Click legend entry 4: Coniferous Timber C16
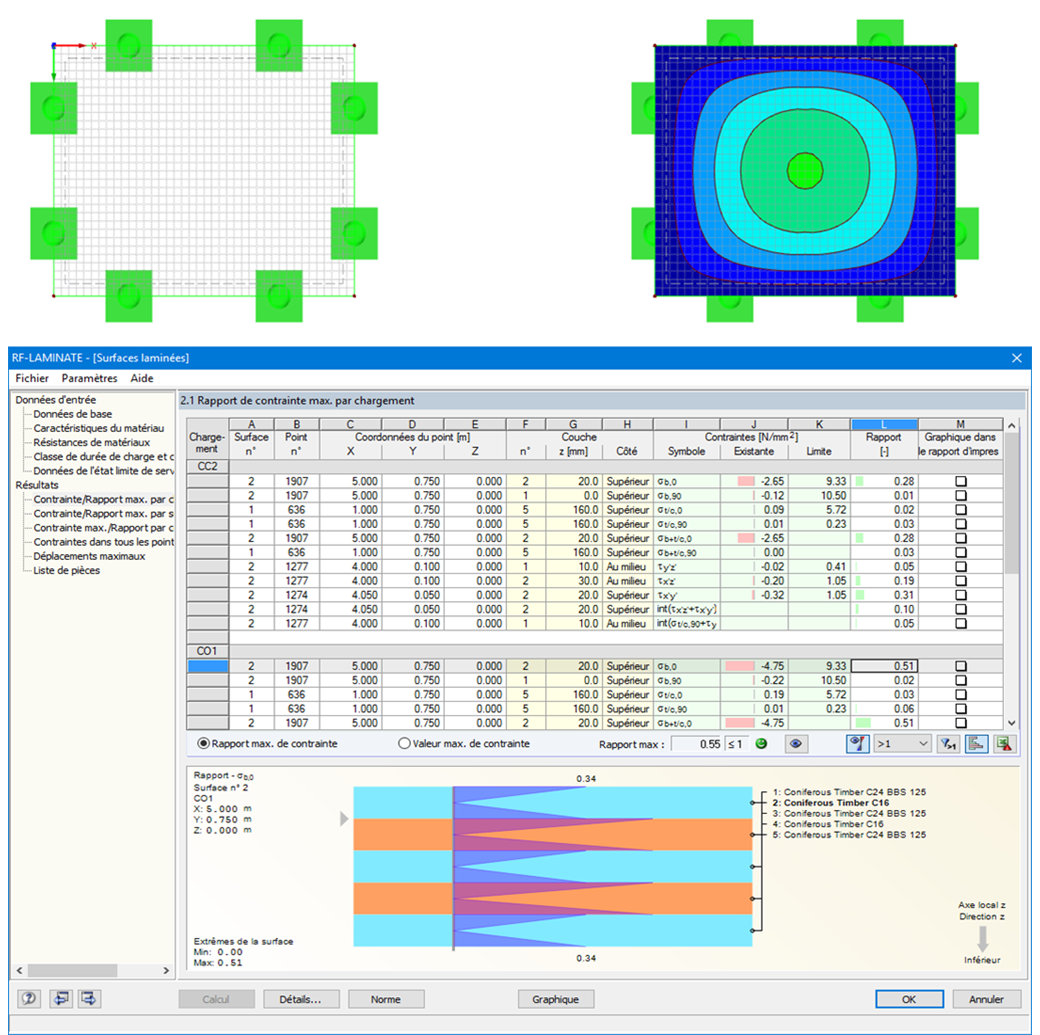The width and height of the screenshot is (1040, 1035). coord(828,824)
